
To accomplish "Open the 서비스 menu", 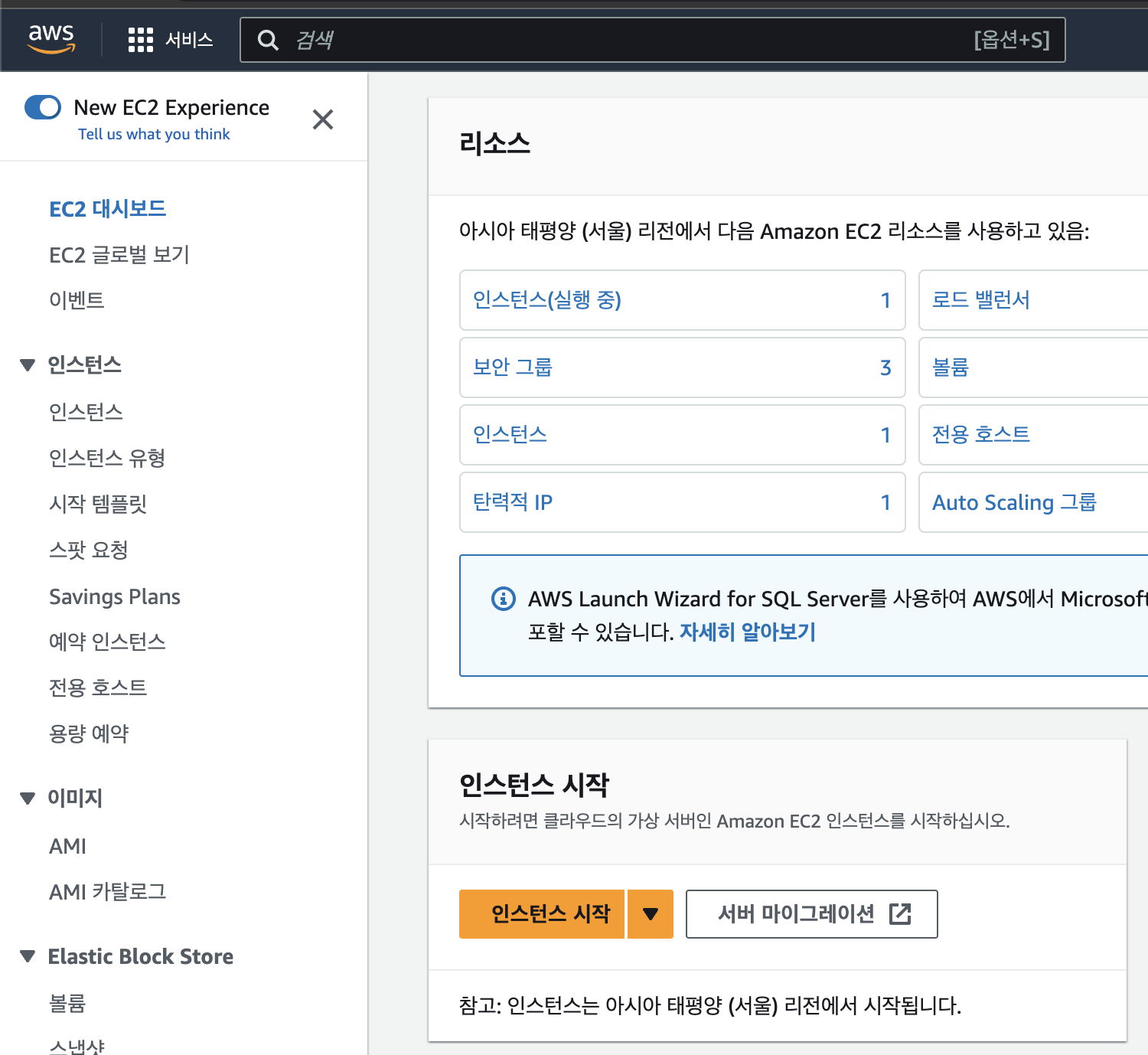I will point(189,40).
